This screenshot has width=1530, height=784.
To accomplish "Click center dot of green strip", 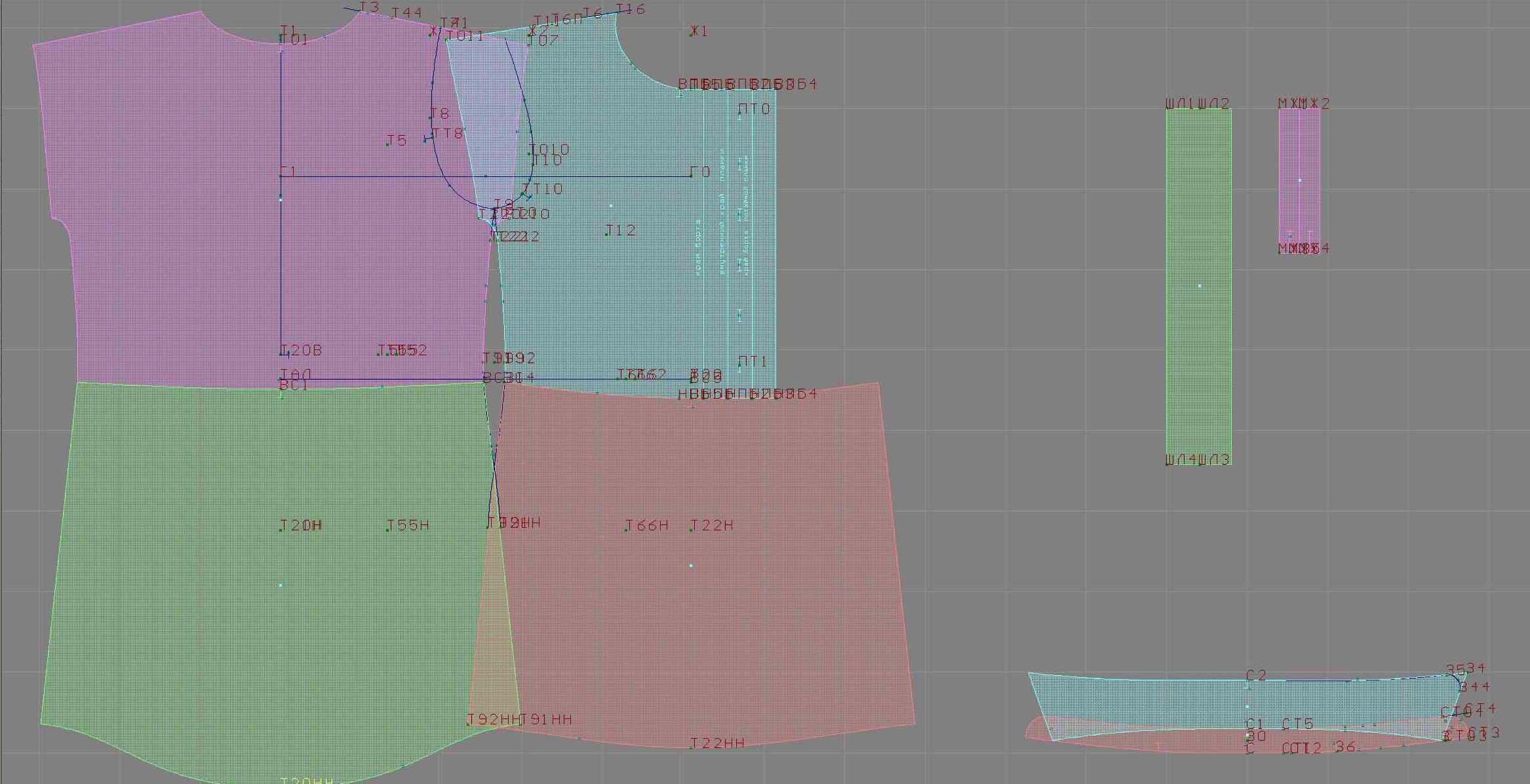I will pos(1200,286).
